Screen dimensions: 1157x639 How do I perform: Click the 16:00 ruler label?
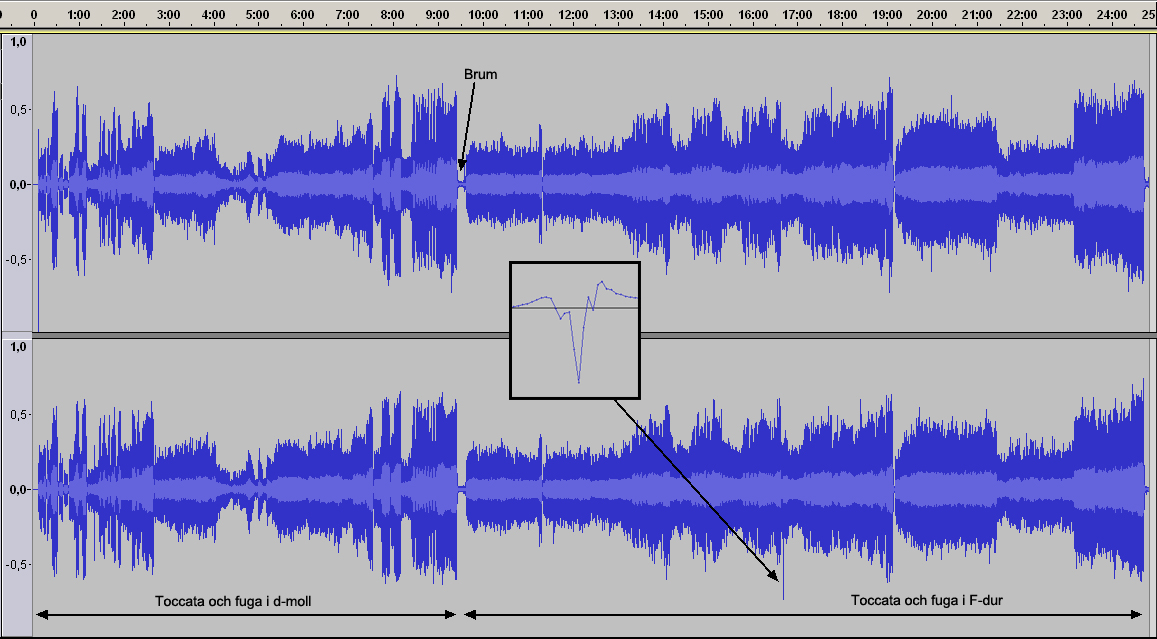[x=753, y=14]
